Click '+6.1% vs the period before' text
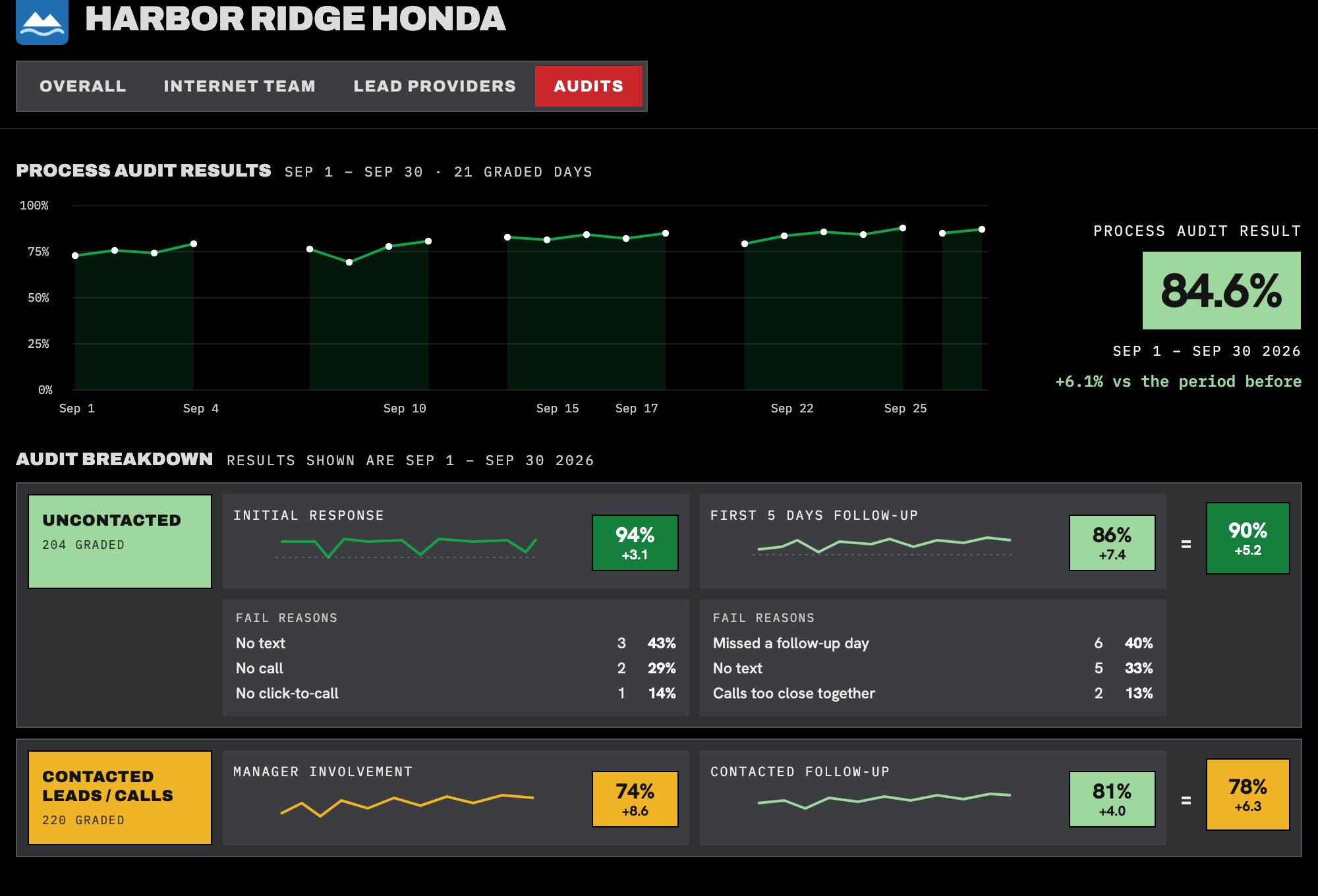The width and height of the screenshot is (1318, 896). (1178, 381)
